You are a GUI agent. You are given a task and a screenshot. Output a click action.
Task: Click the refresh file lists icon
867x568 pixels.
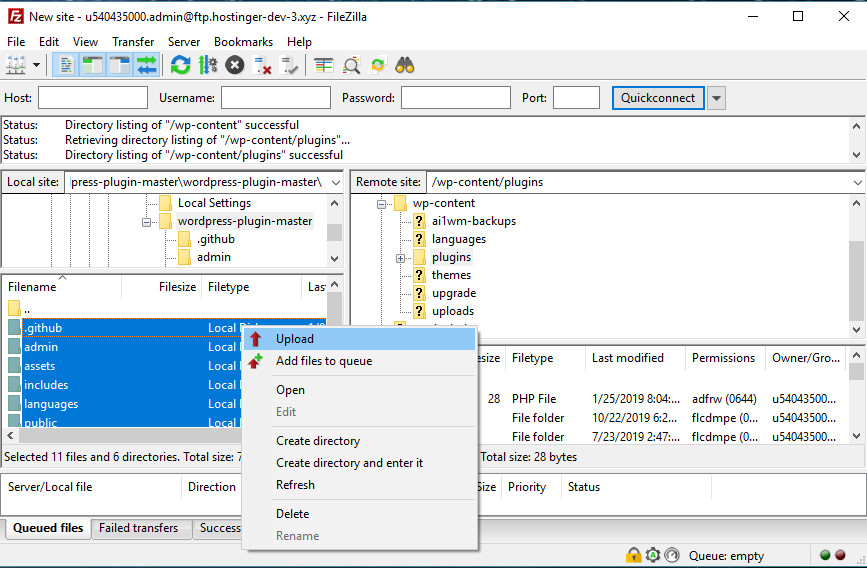click(180, 65)
